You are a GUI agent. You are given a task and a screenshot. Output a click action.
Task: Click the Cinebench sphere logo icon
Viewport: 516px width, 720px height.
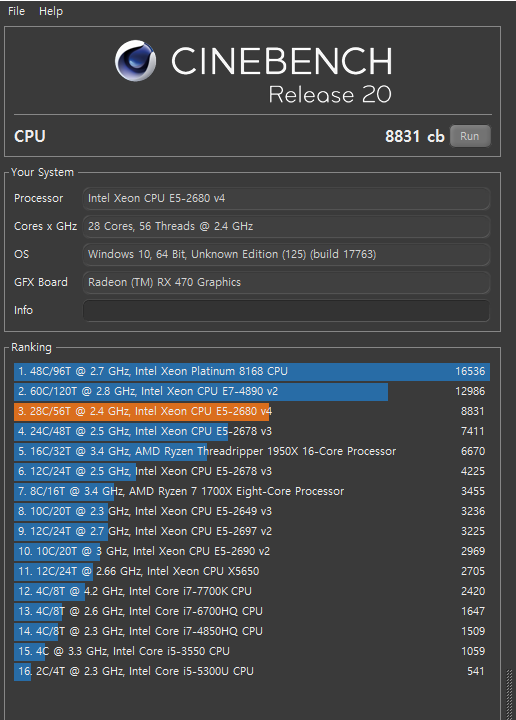(135, 61)
